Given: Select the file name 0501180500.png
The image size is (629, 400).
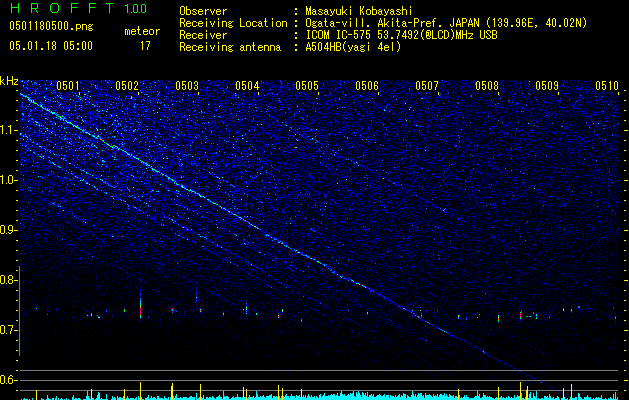Looking at the screenshot, I should (x=51, y=27).
